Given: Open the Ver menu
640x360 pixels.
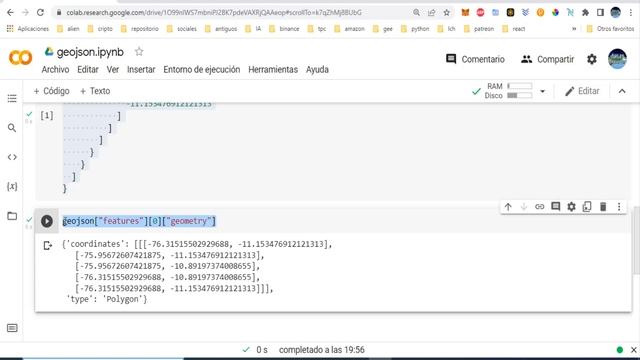Looking at the screenshot, I should (x=113, y=69).
